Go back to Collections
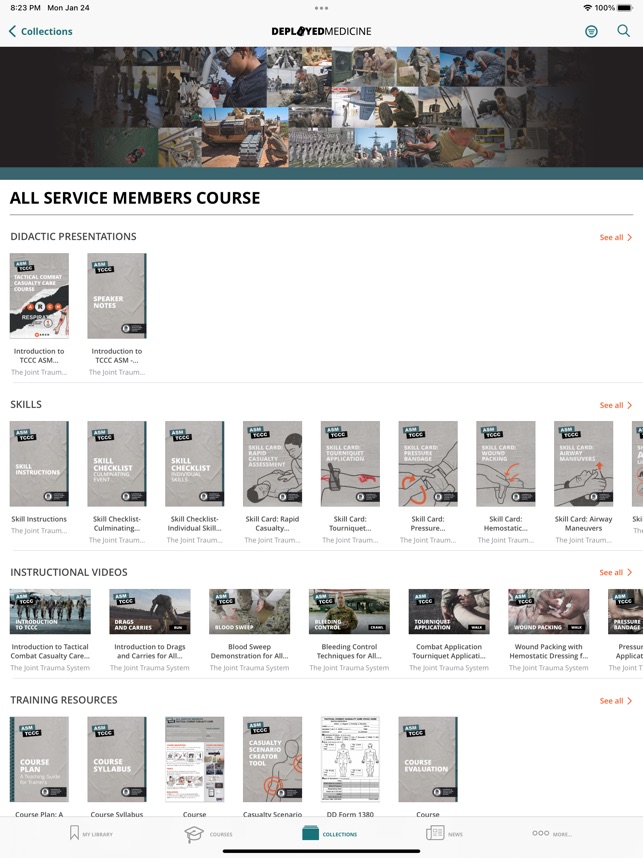 (40, 31)
